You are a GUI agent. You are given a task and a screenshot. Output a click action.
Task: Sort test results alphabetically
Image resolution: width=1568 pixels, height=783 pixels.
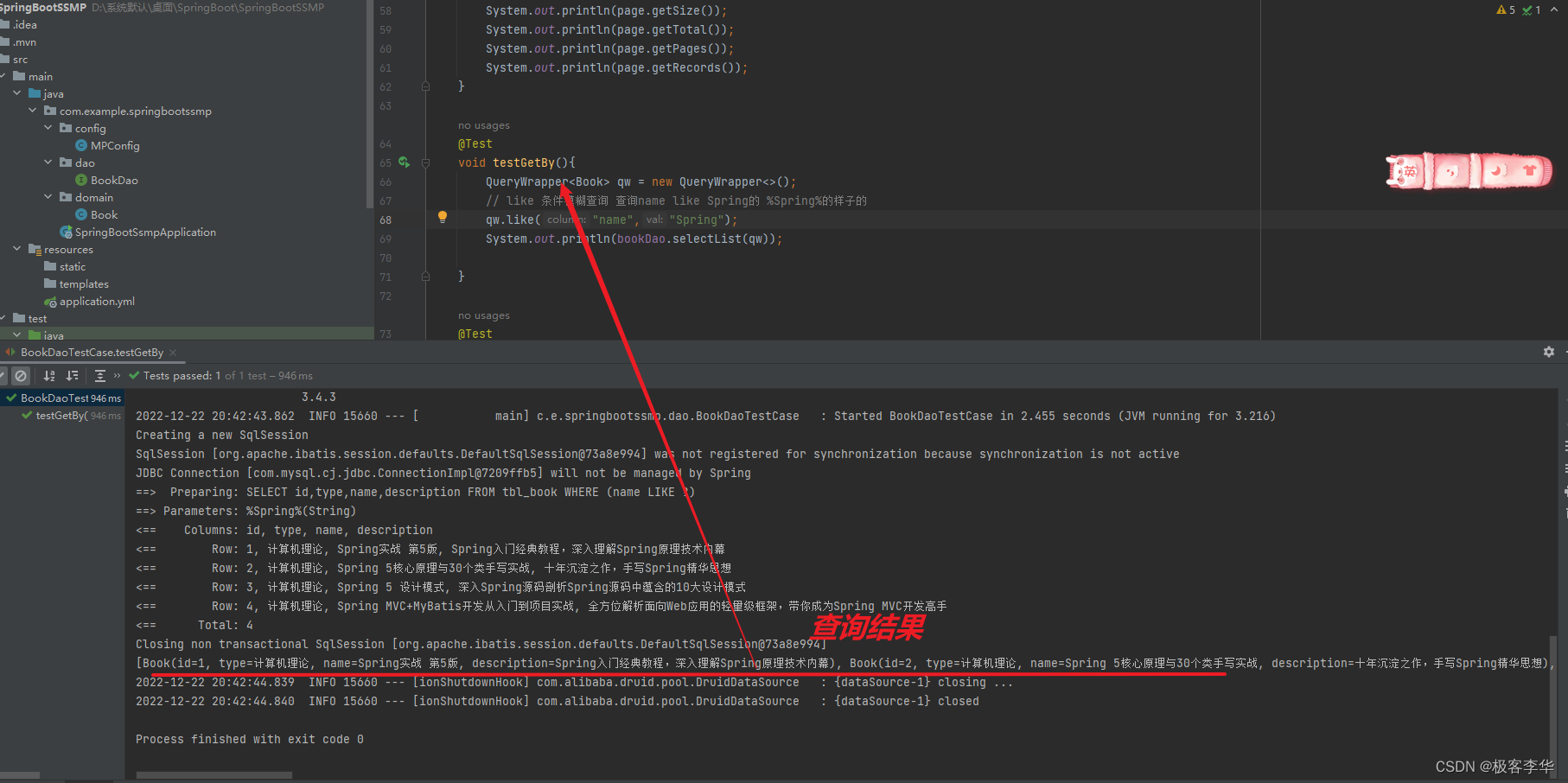tap(49, 376)
